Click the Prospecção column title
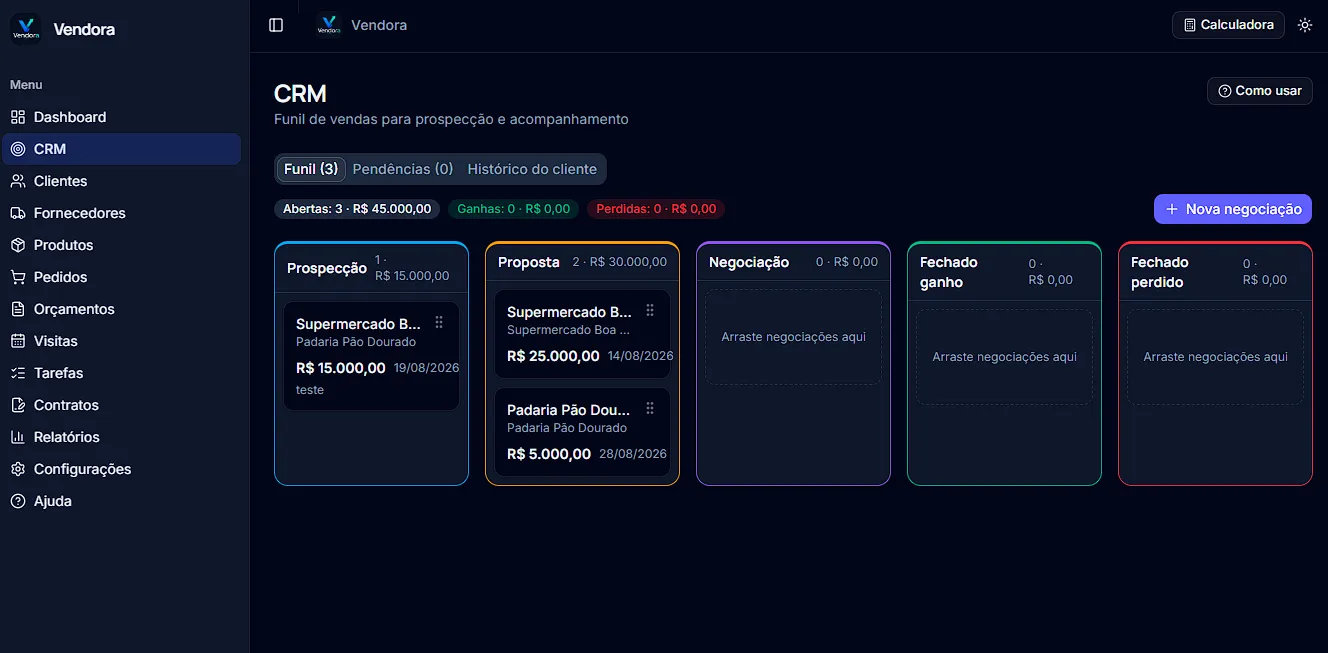The height and width of the screenshot is (653, 1328). tap(327, 268)
